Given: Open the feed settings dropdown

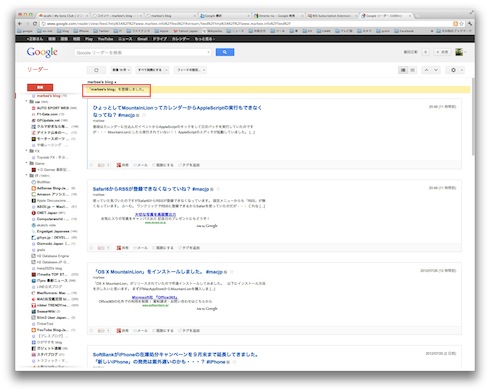Looking at the screenshot, I should click(x=191, y=70).
